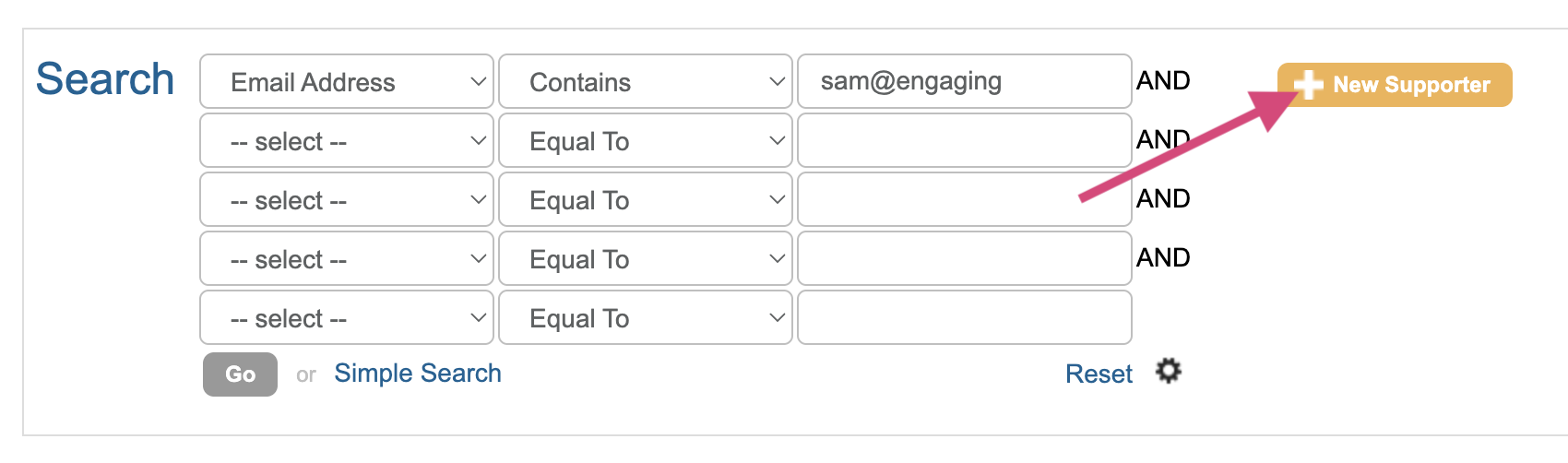Click the Reset link
This screenshot has height=463, width=1568.
click(1099, 374)
